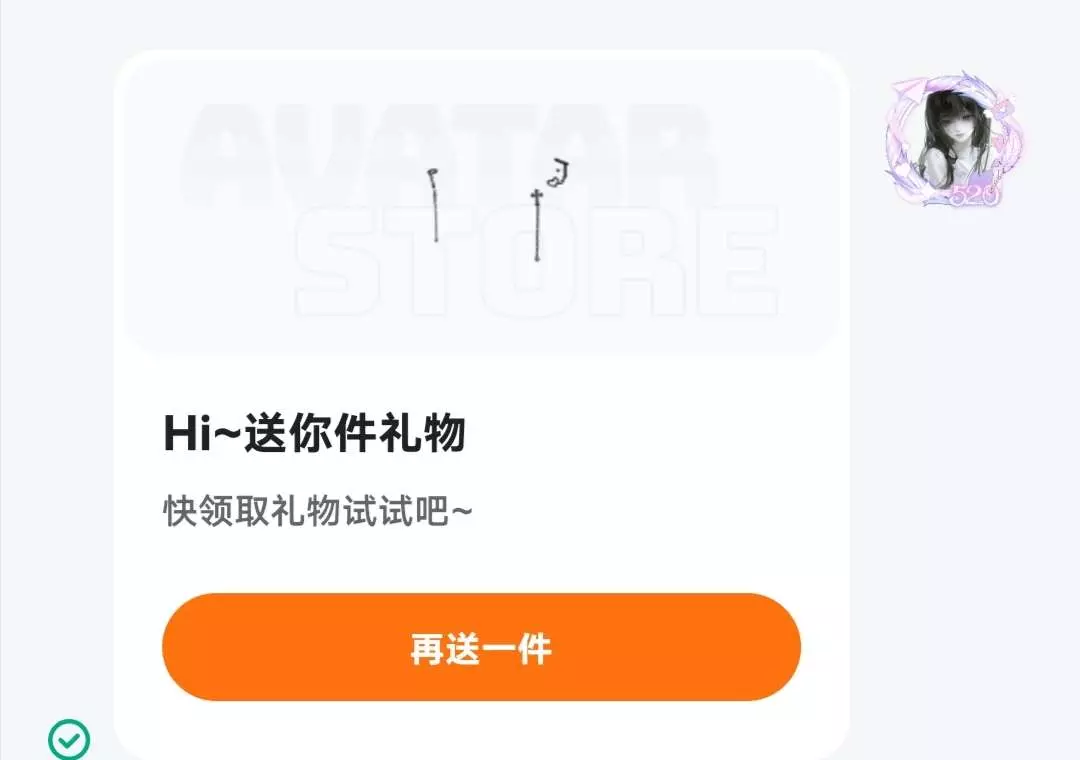The height and width of the screenshot is (760, 1080).
Task: Open the Hi~送你件礼物 card title
Action: tap(315, 433)
